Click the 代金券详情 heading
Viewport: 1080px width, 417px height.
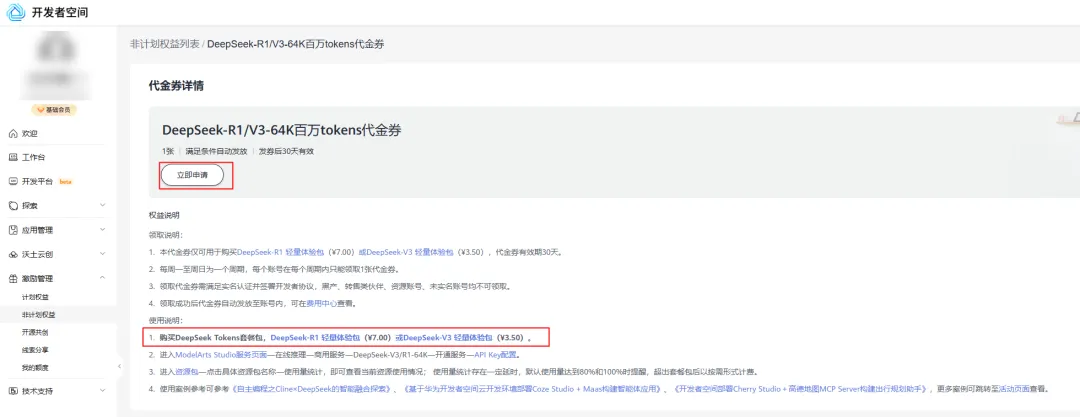point(176,86)
